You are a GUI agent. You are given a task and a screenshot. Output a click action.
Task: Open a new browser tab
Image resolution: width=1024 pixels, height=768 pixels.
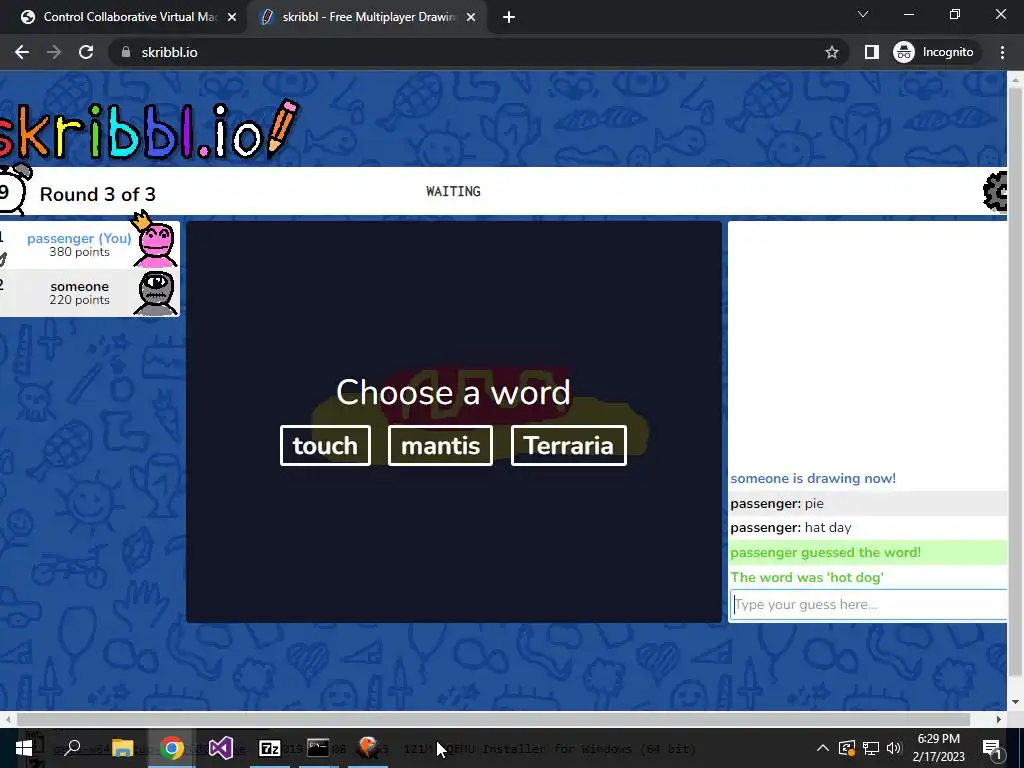point(509,17)
